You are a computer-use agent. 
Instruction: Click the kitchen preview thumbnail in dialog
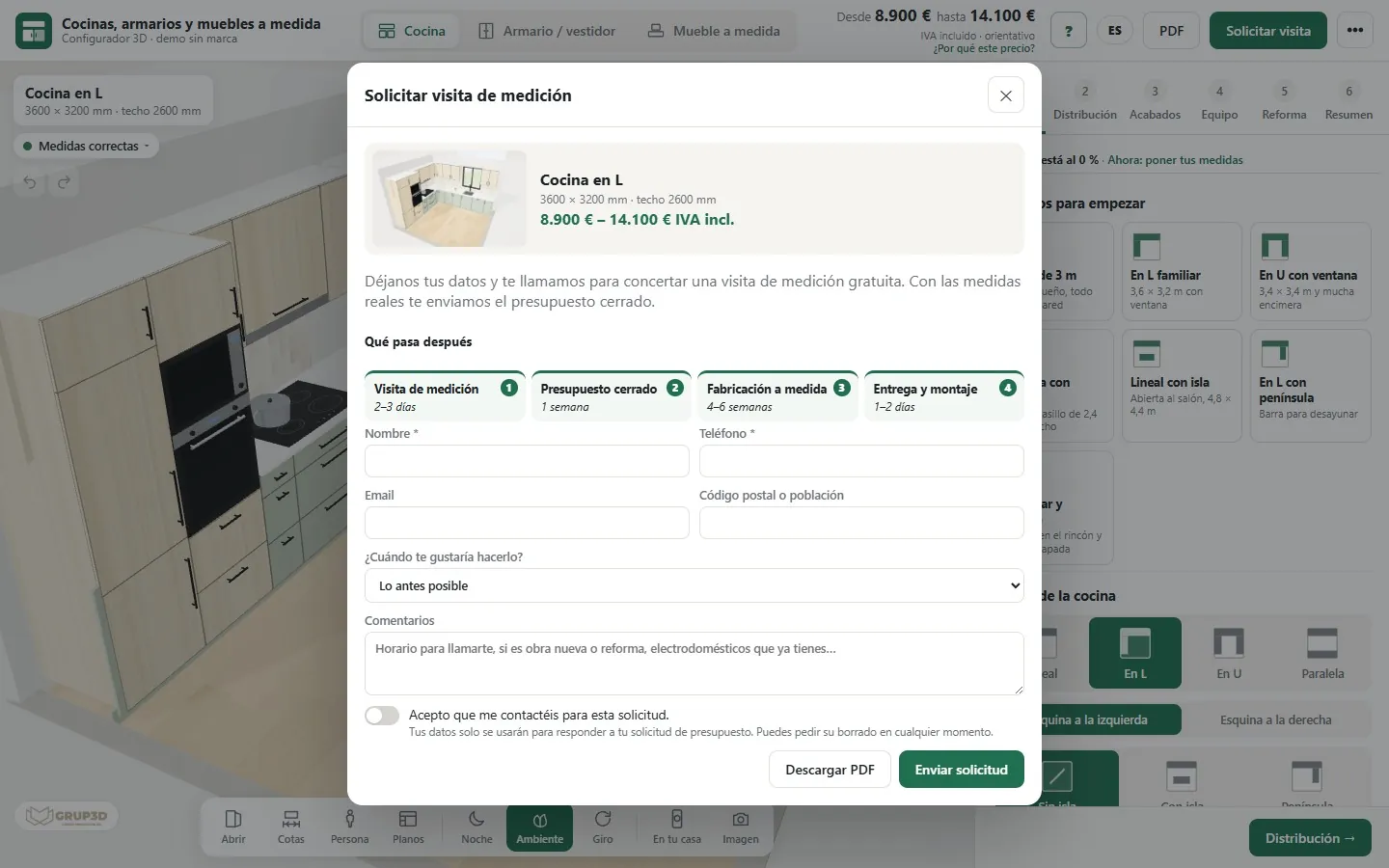pyautogui.click(x=449, y=199)
